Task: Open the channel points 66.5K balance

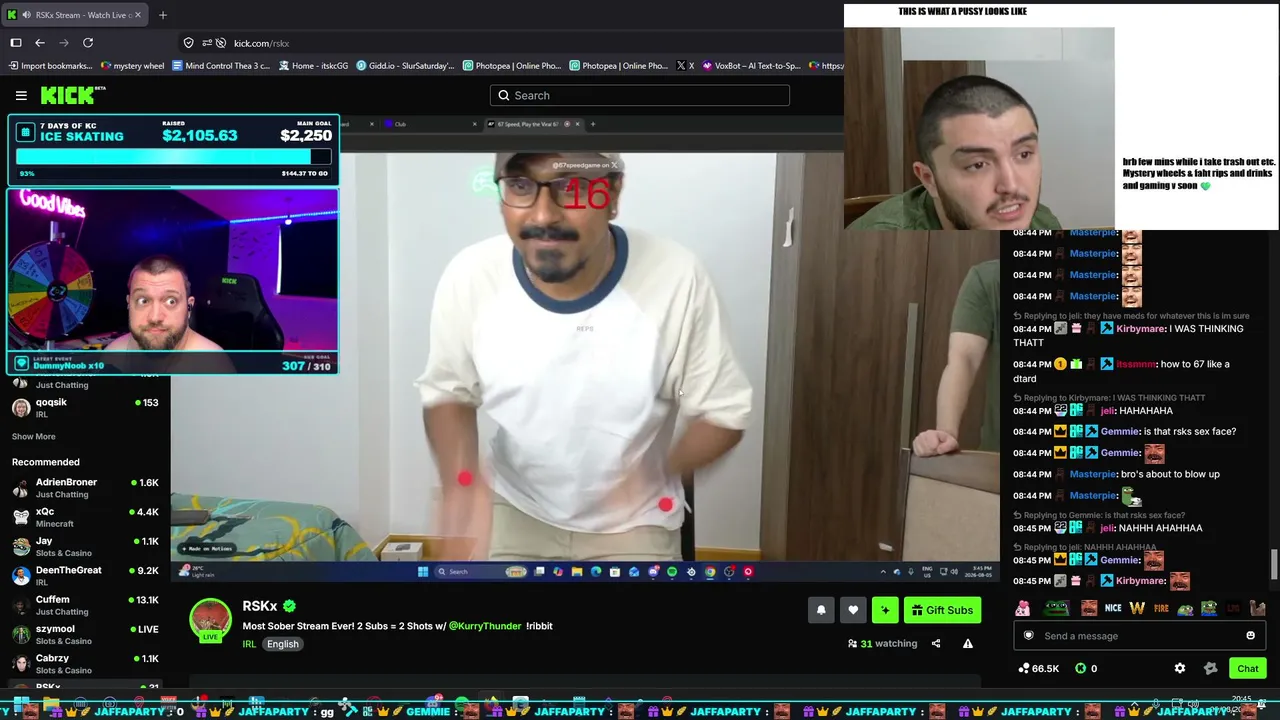Action: coord(1039,668)
